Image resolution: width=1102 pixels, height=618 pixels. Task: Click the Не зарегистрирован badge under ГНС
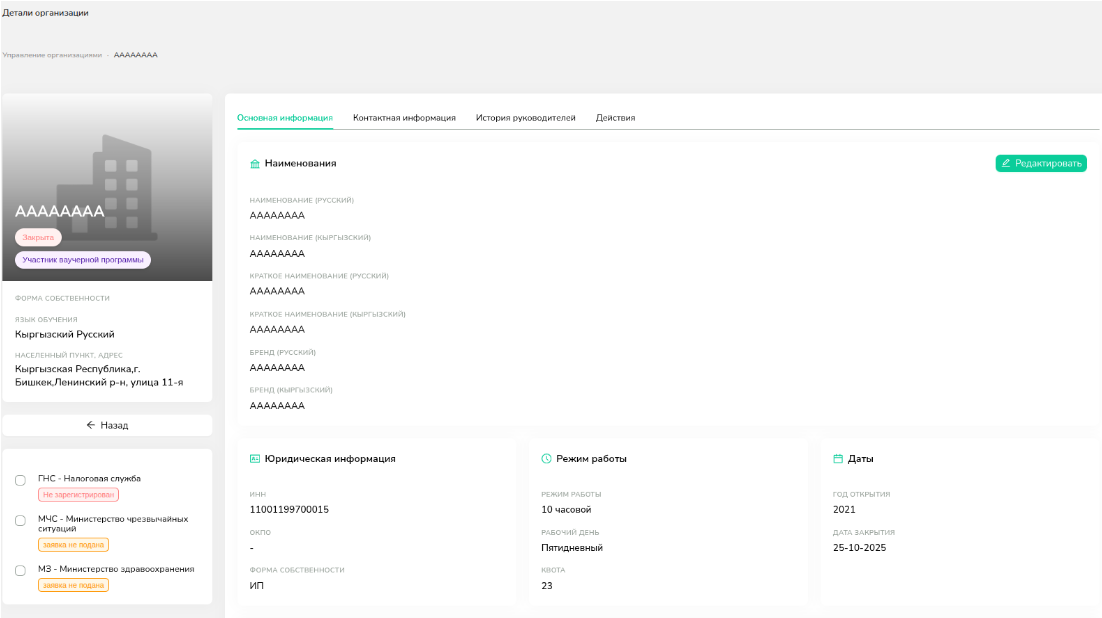78,495
